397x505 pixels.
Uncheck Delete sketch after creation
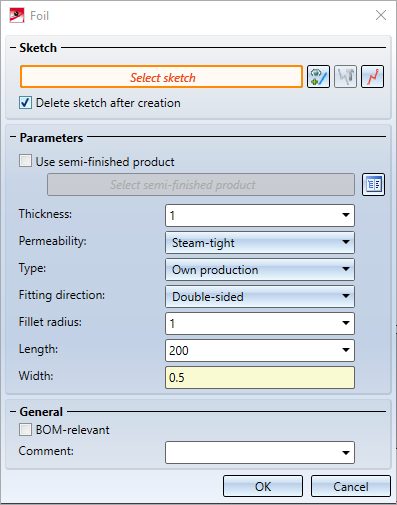(x=26, y=103)
